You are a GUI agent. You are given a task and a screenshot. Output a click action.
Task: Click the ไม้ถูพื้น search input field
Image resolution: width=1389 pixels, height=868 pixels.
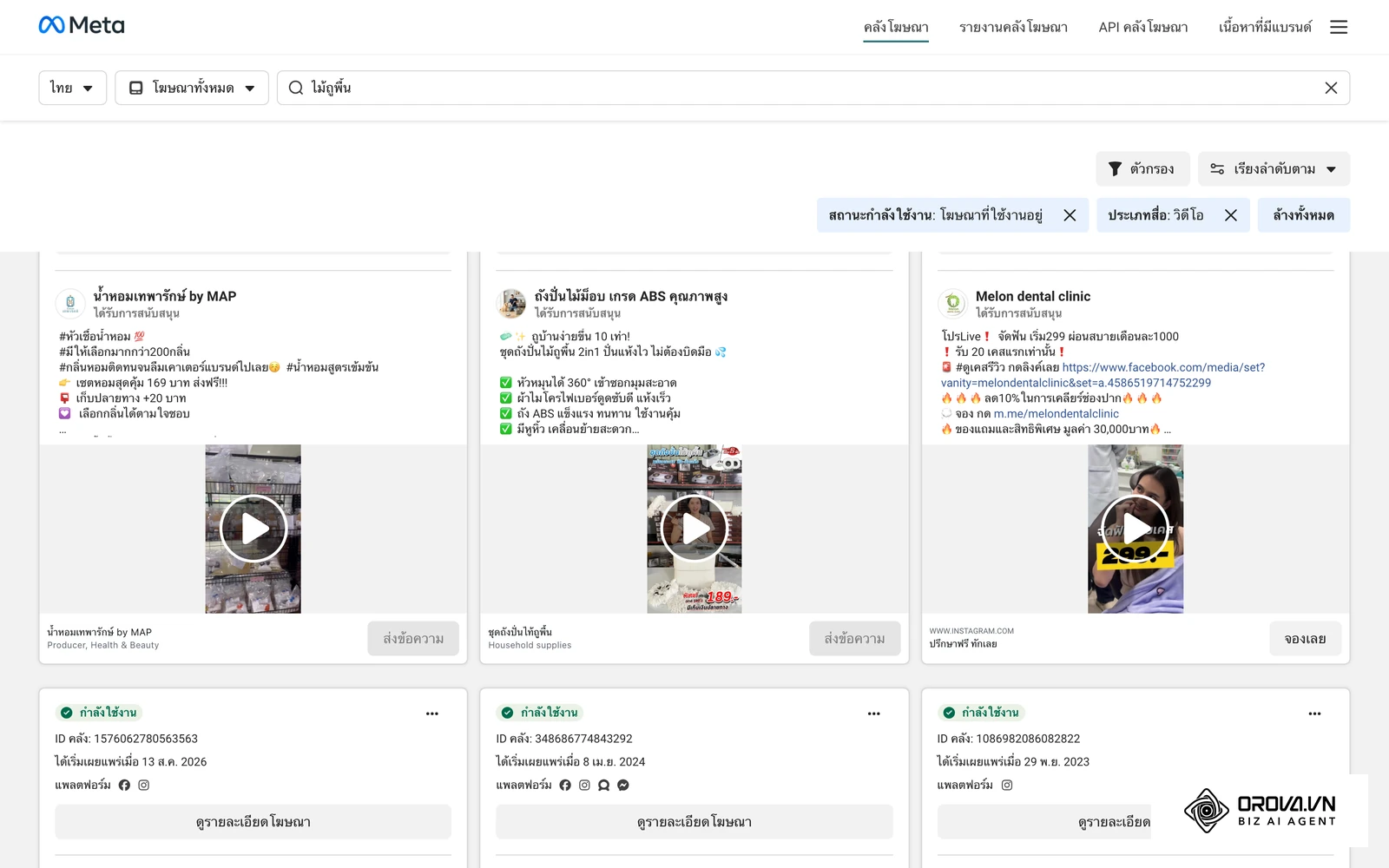coord(813,88)
